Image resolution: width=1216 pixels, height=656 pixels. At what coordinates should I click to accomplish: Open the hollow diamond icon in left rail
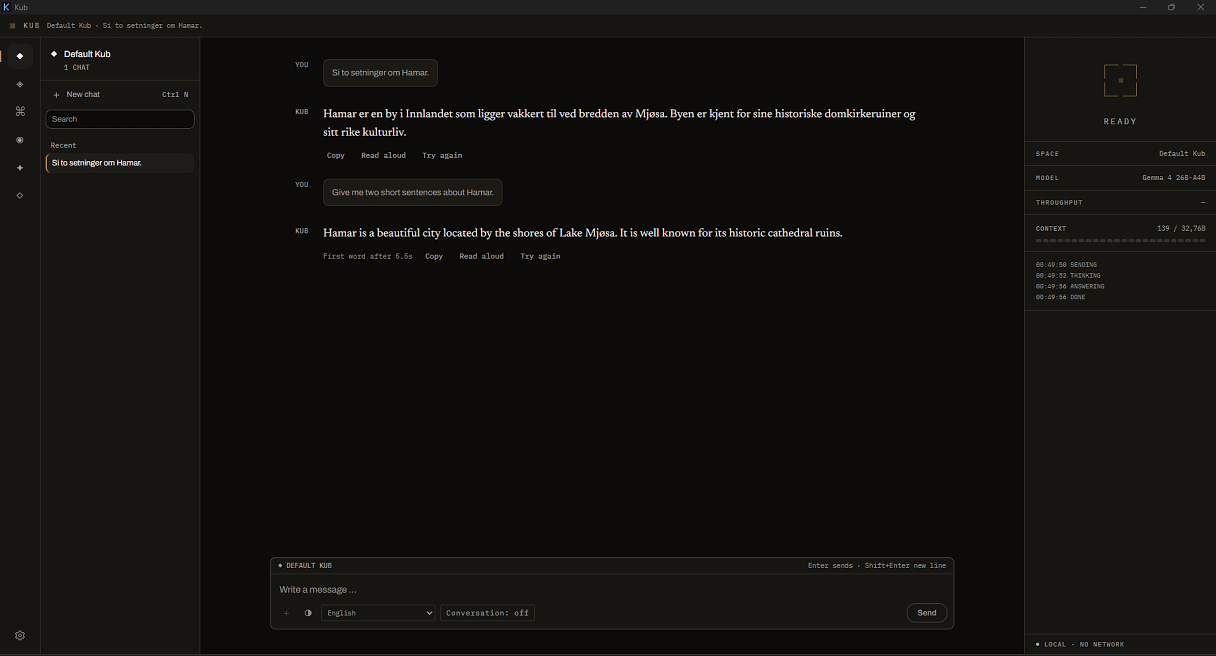point(19,196)
